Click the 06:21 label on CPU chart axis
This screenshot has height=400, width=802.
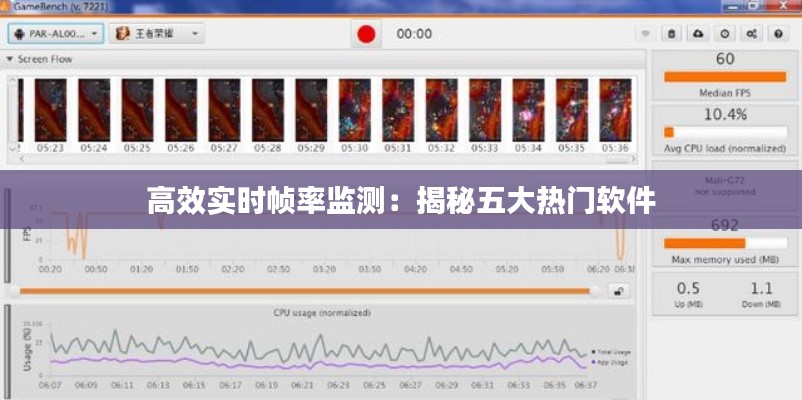tap(302, 385)
